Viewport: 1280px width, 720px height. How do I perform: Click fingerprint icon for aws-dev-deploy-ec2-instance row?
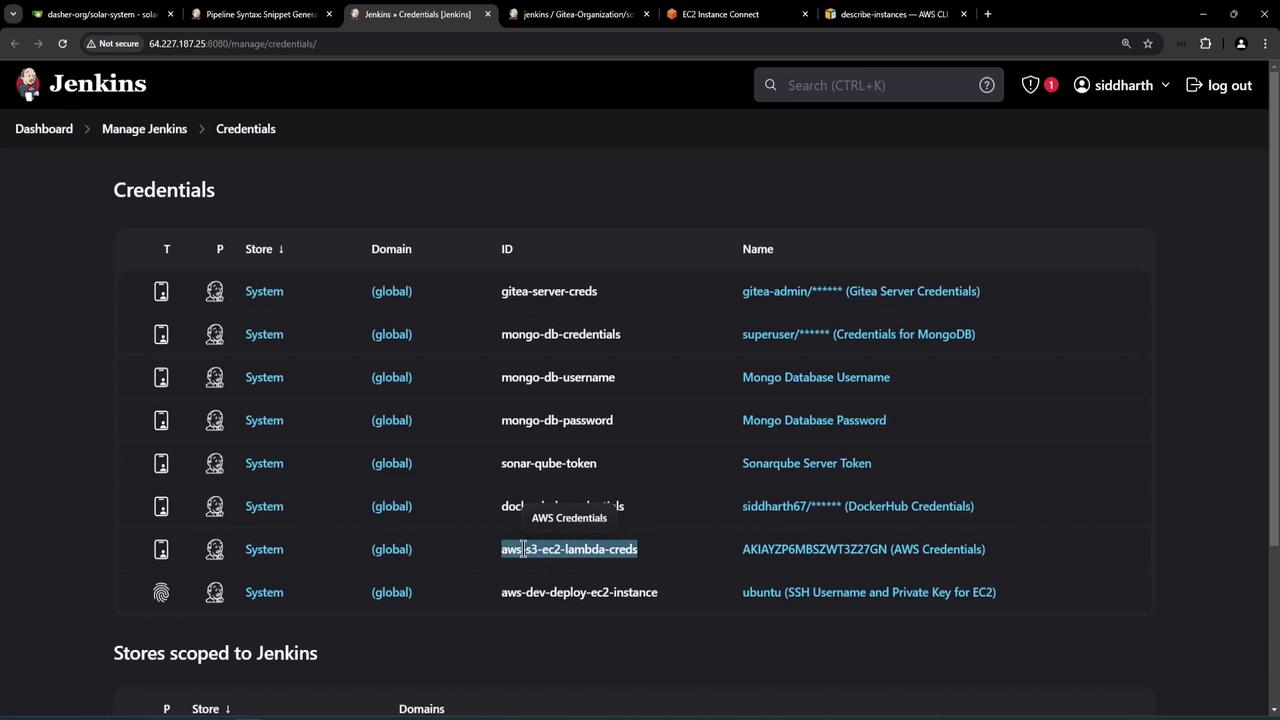(x=161, y=592)
